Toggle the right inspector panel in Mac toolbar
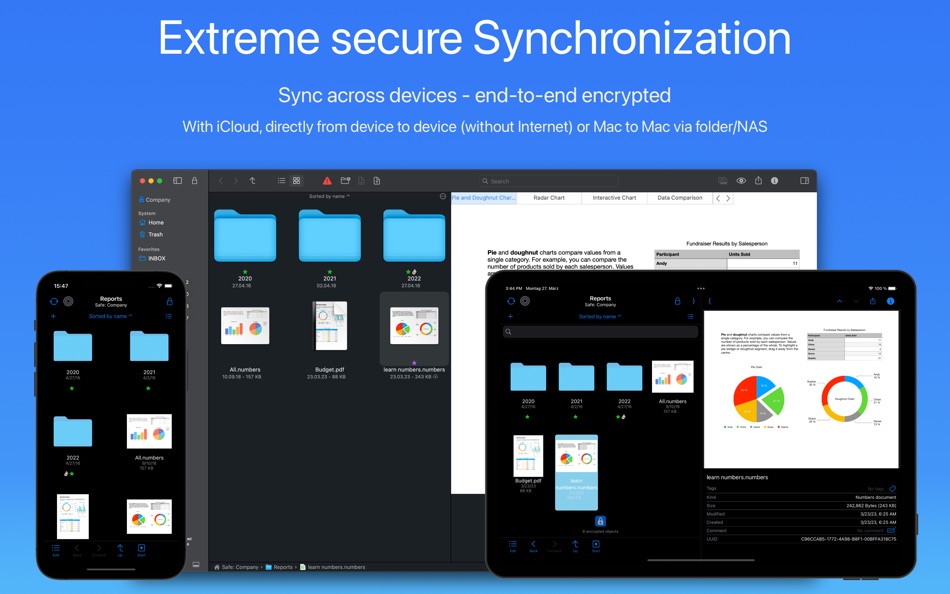This screenshot has height=594, width=950. pos(805,181)
